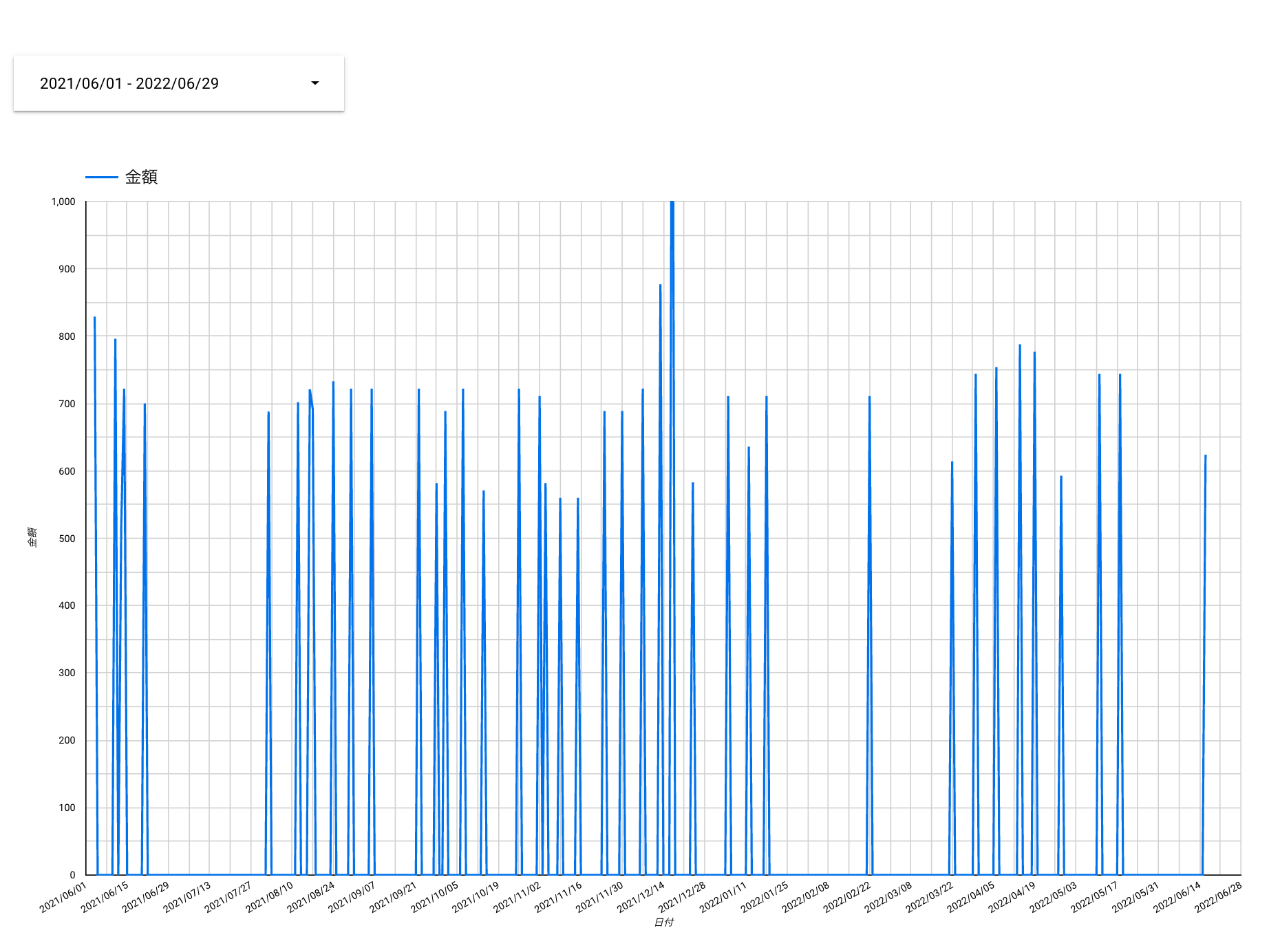Click the x-axis title 日付
This screenshot has width=1280, height=952.
664,922
